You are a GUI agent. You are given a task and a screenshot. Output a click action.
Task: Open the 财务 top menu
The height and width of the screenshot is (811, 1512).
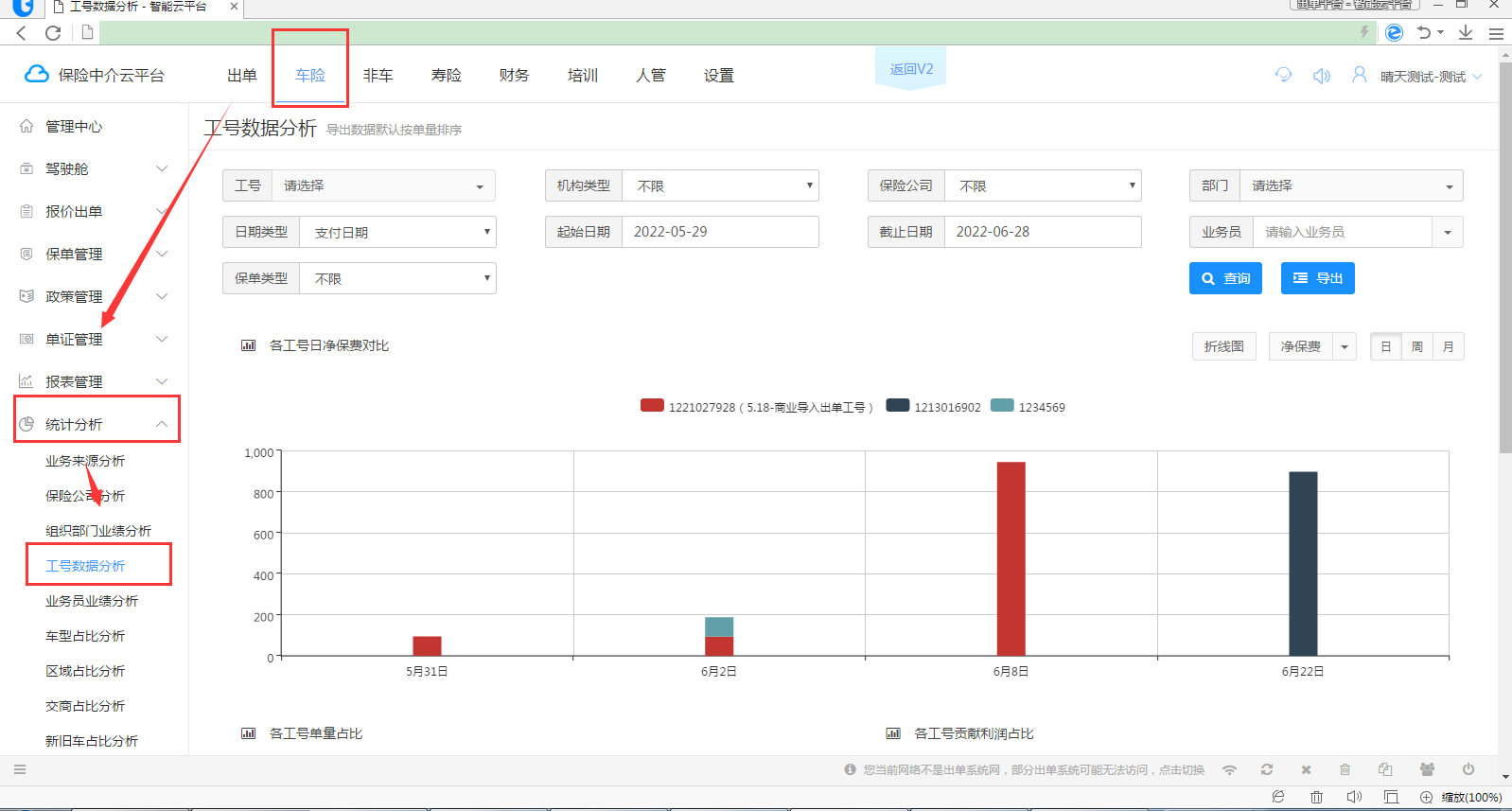(515, 75)
